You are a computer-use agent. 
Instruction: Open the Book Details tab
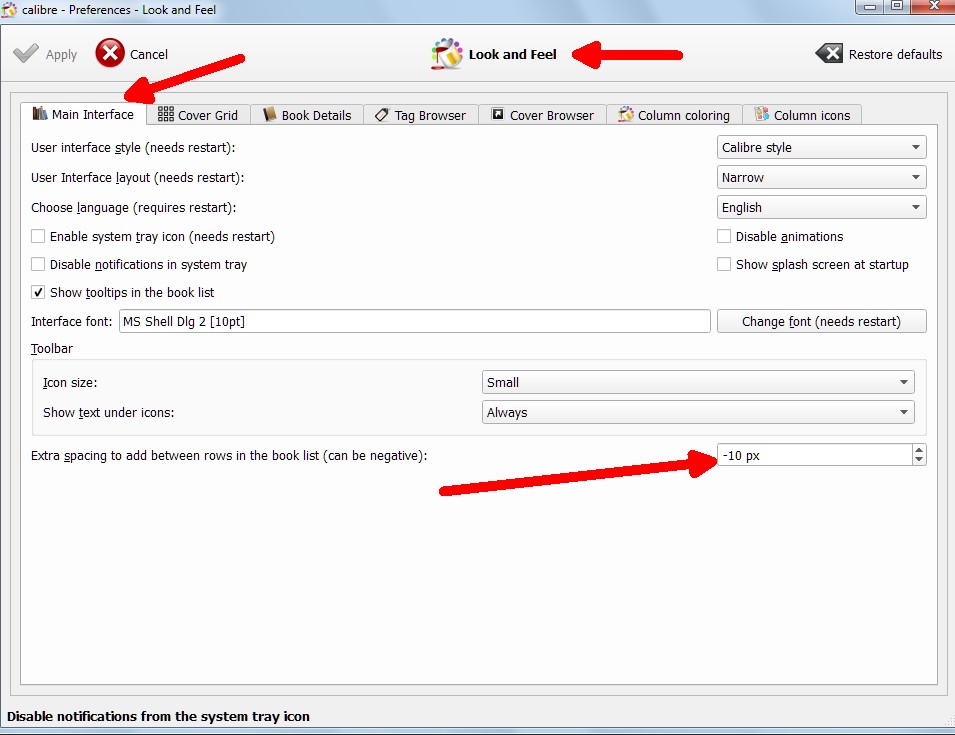(307, 115)
